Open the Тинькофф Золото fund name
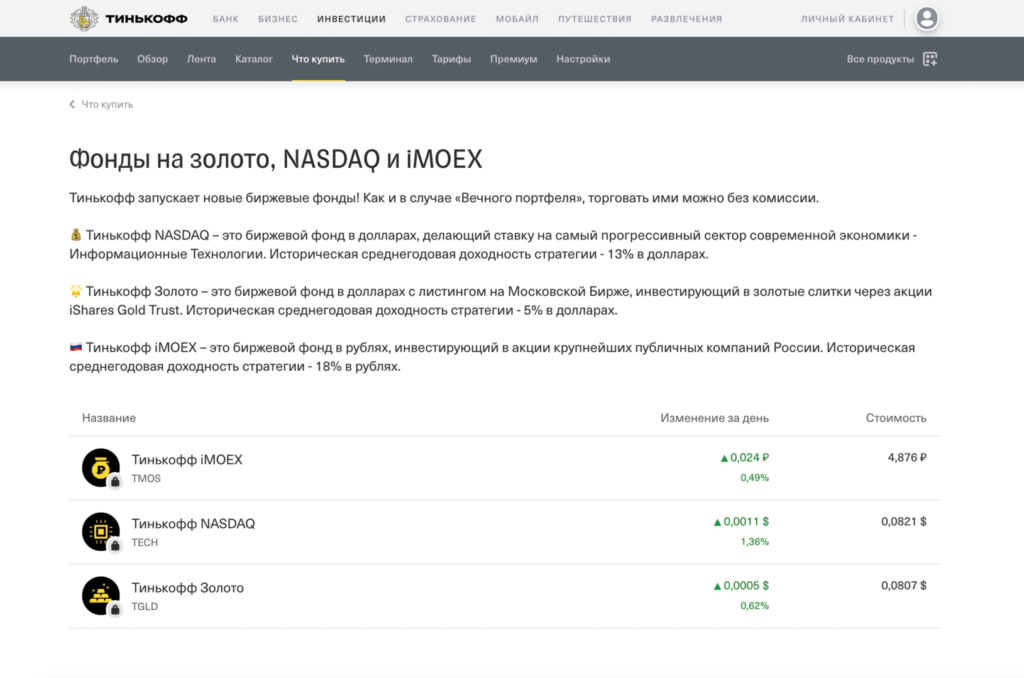 coord(187,588)
